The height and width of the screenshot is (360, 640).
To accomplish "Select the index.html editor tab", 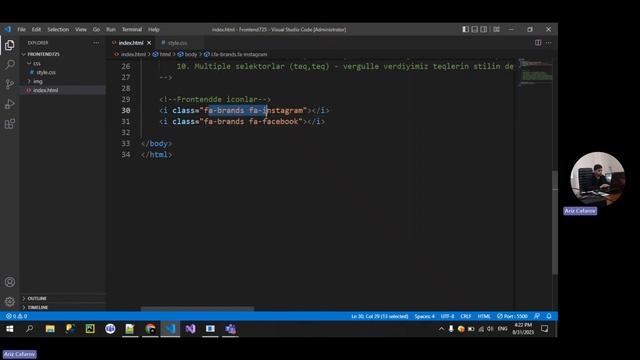I will [x=131, y=43].
